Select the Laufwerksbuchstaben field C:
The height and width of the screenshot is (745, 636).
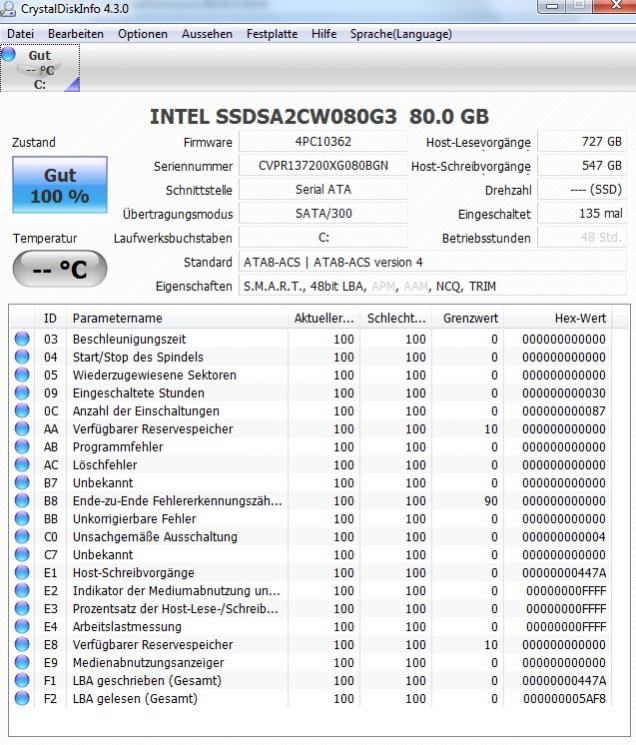tap(323, 238)
